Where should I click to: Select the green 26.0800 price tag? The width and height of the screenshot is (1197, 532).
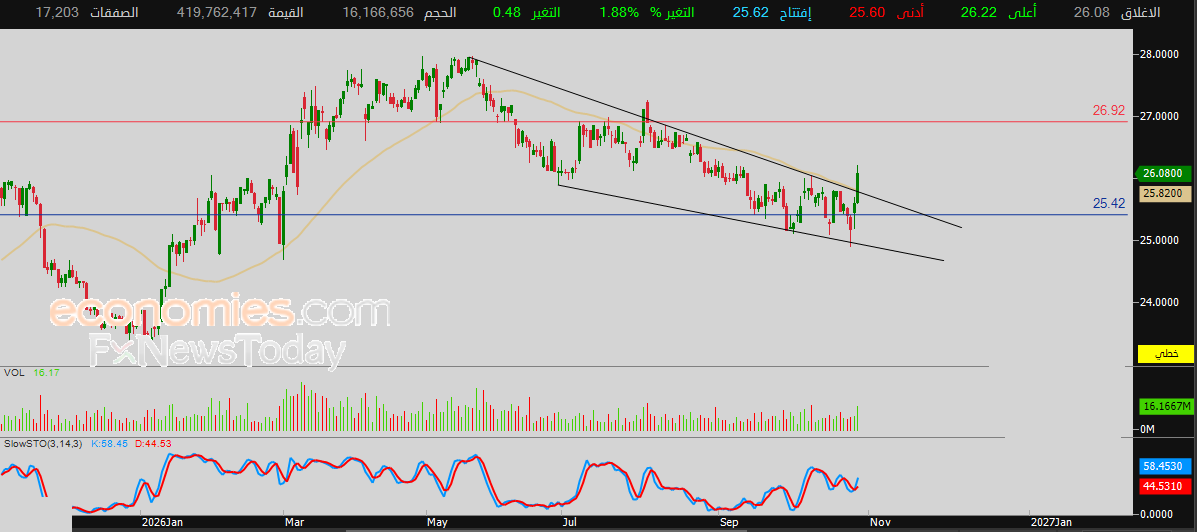(1165, 173)
